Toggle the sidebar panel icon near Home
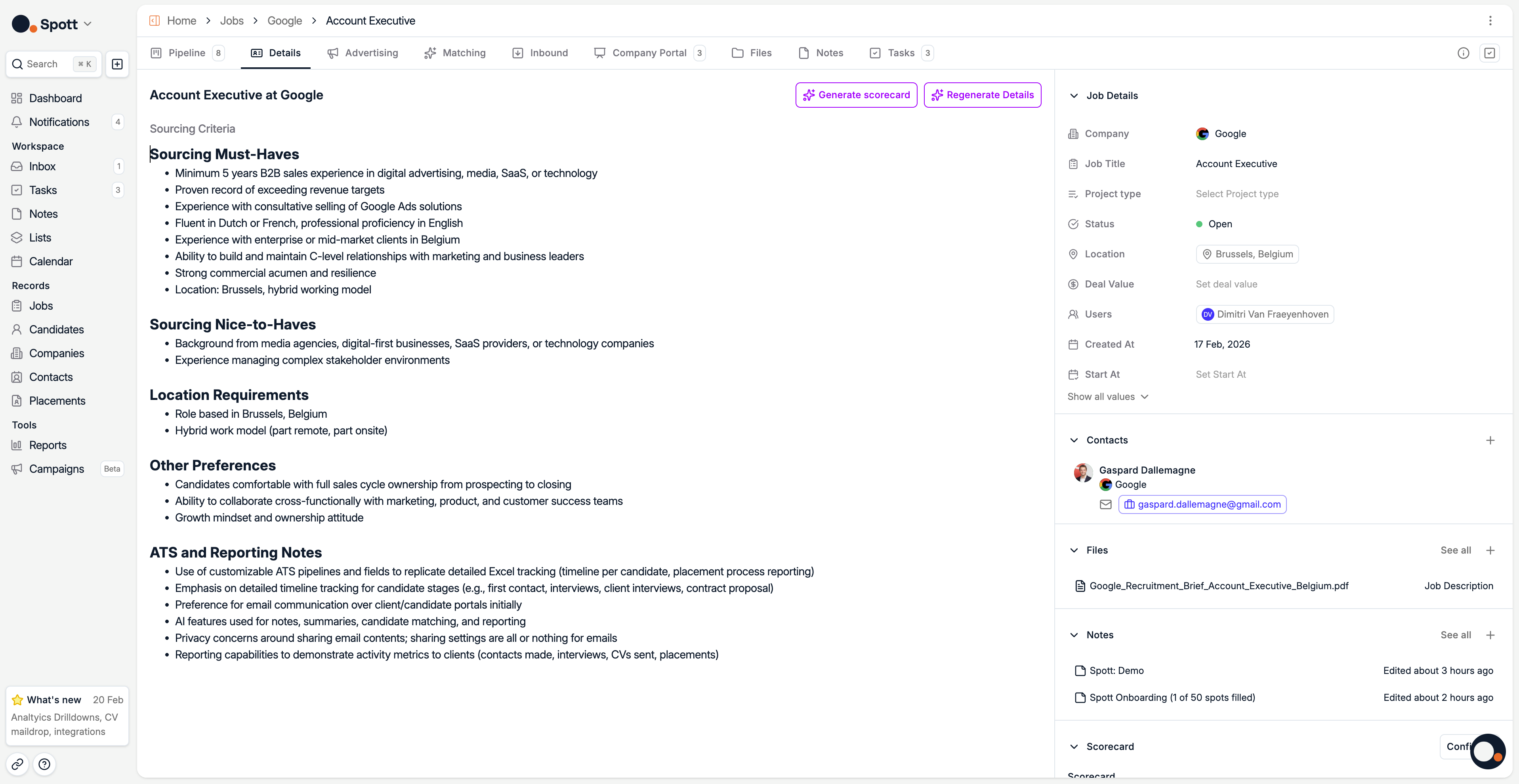The height and width of the screenshot is (784, 1519). pos(155,21)
